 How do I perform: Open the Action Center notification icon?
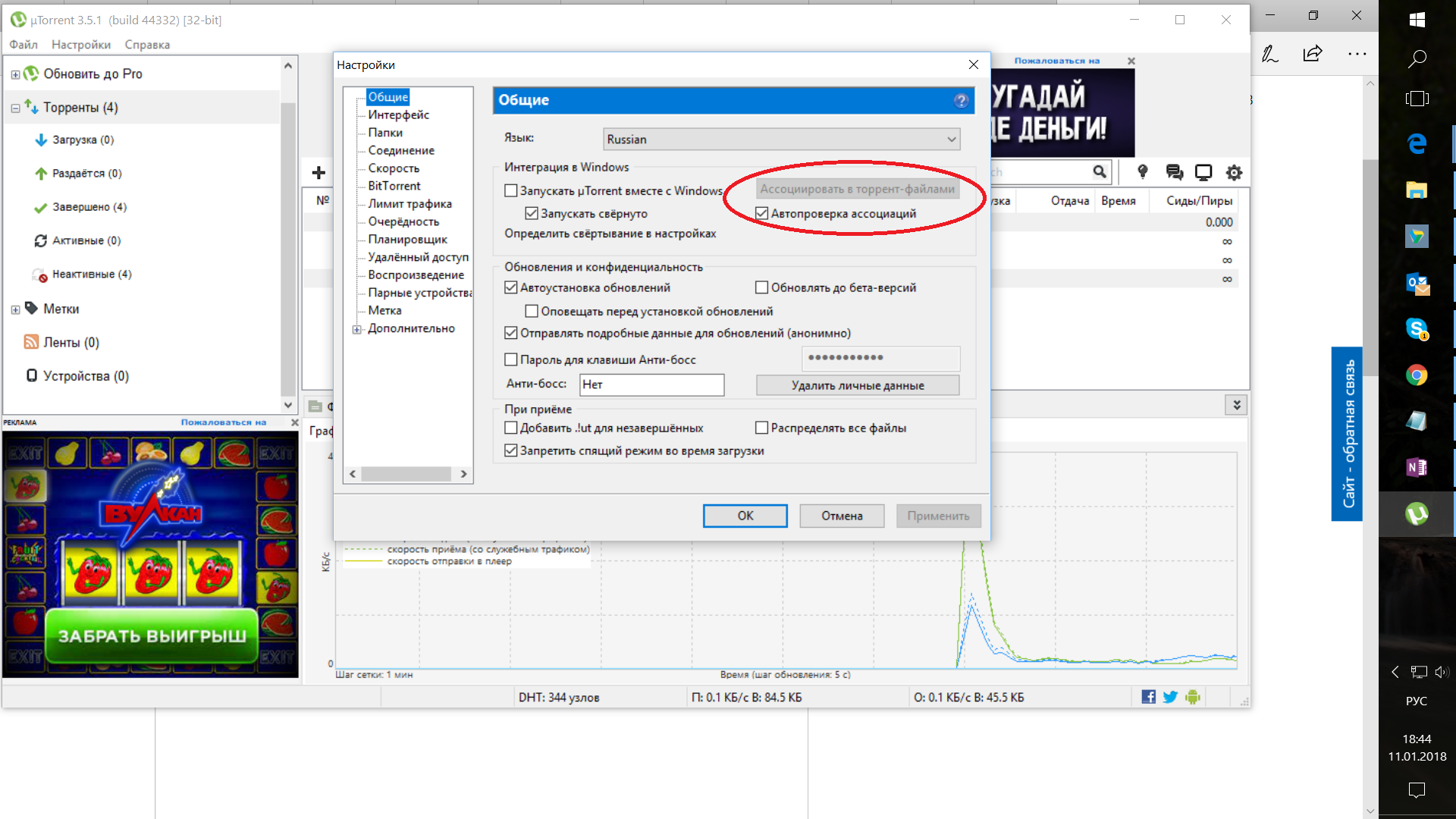pyautogui.click(x=1417, y=790)
